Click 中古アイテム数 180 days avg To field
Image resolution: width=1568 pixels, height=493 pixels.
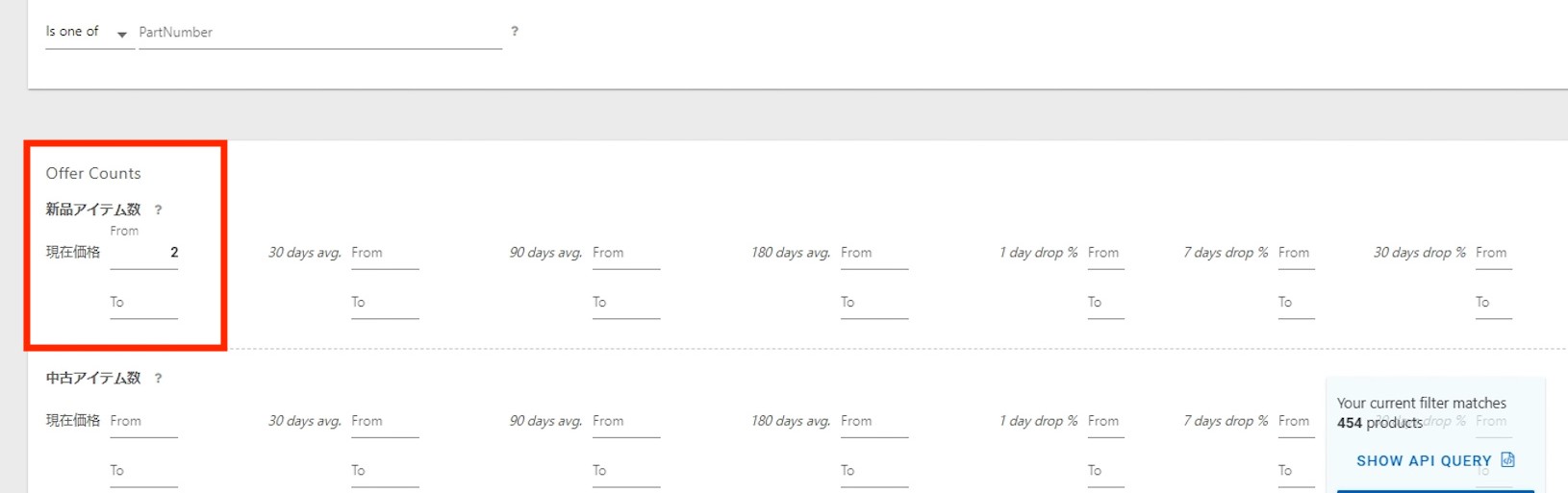[873, 471]
